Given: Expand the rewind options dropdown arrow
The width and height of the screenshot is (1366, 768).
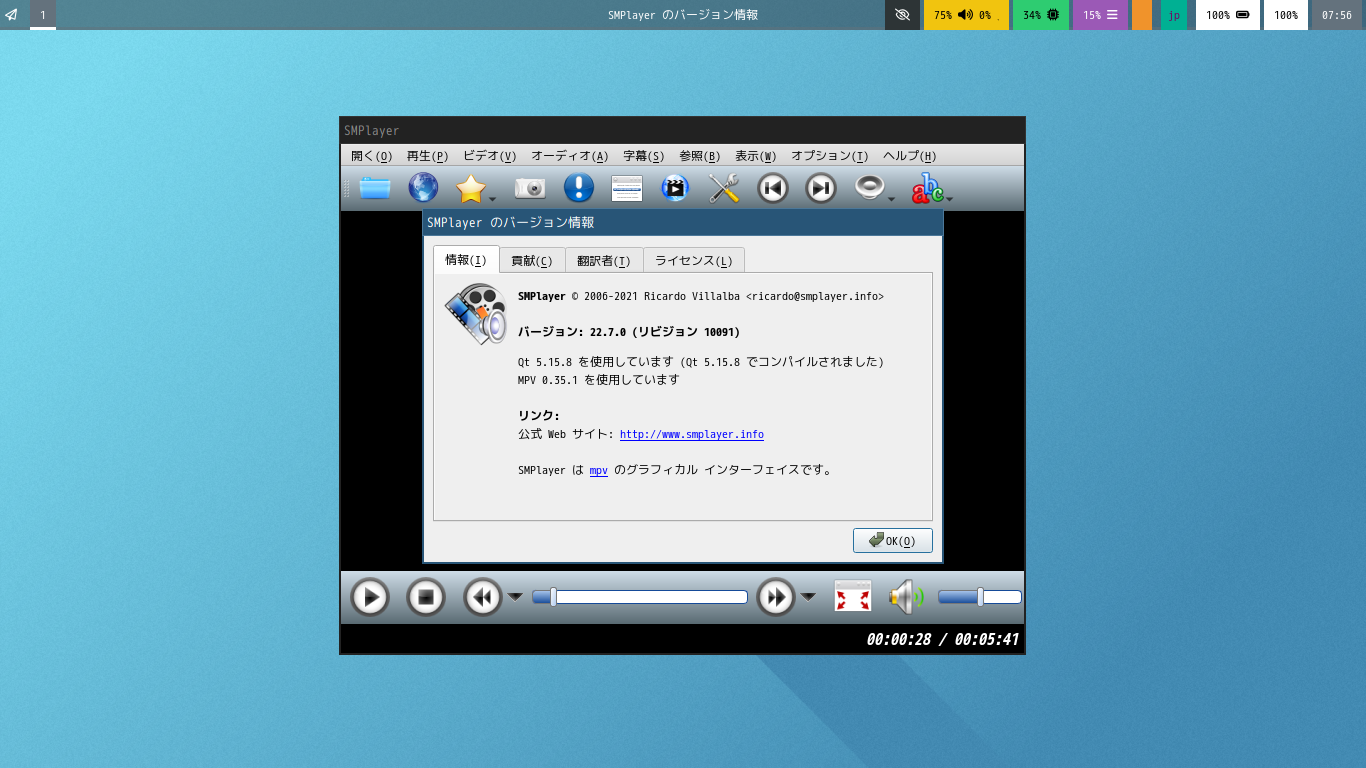Looking at the screenshot, I should pos(515,598).
